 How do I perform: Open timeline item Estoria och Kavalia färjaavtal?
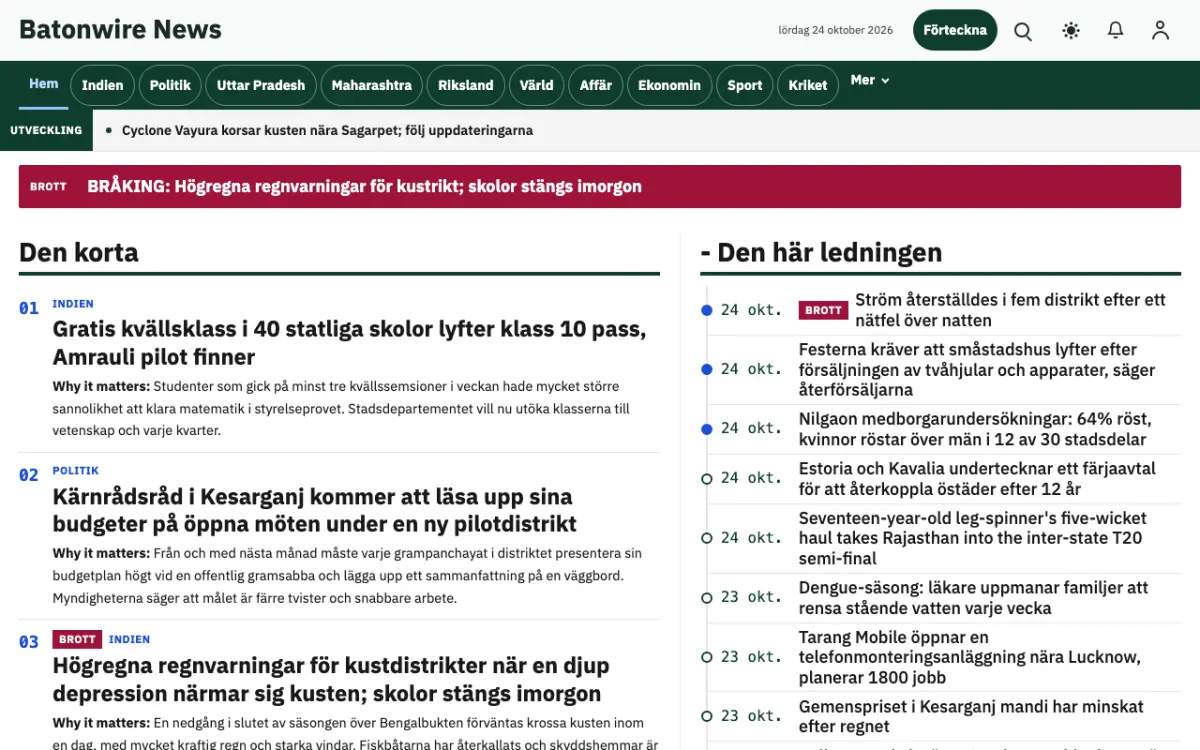(977, 478)
